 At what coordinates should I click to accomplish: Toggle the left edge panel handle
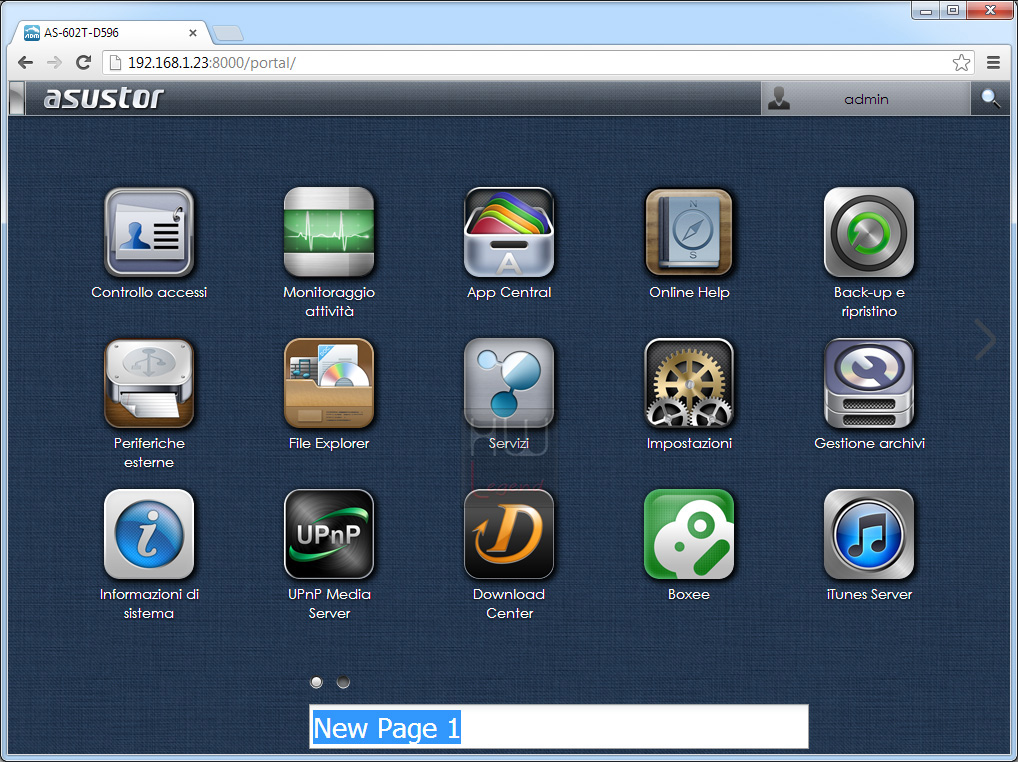pyautogui.click(x=17, y=99)
